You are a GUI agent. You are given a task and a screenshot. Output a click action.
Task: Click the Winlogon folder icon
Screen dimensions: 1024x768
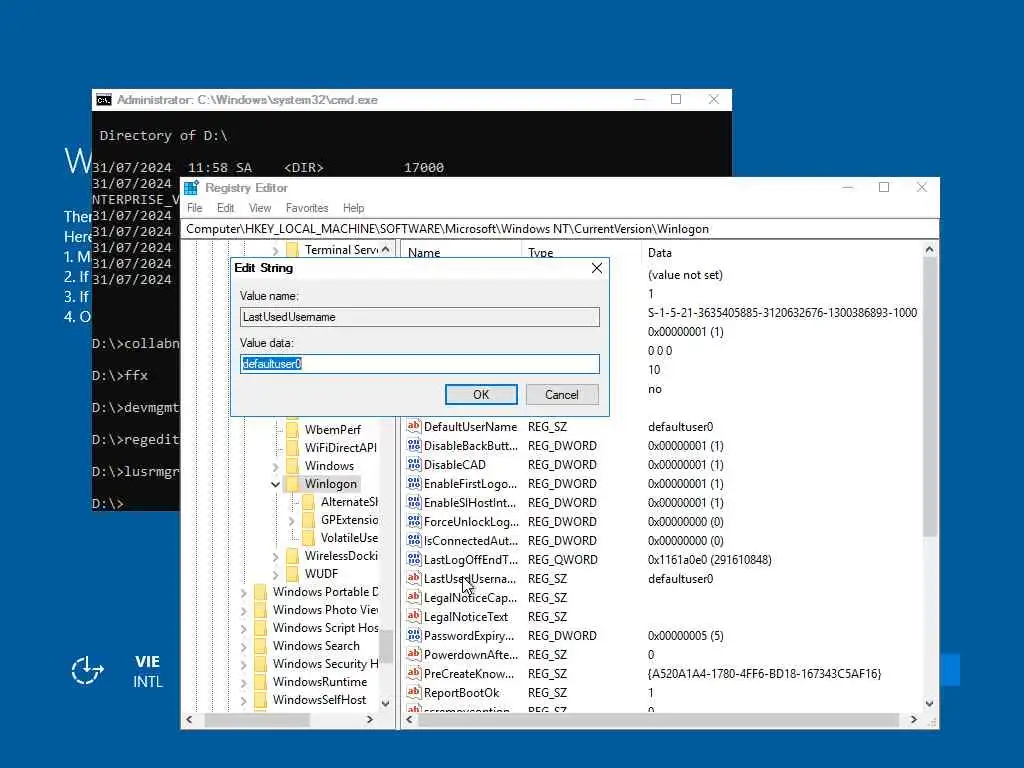[x=293, y=484]
